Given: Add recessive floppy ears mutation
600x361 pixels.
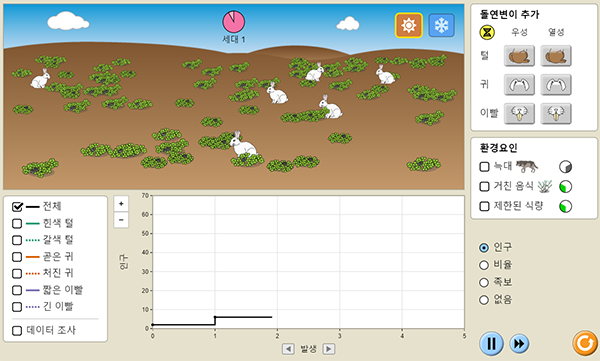Looking at the screenshot, I should coord(556,85).
